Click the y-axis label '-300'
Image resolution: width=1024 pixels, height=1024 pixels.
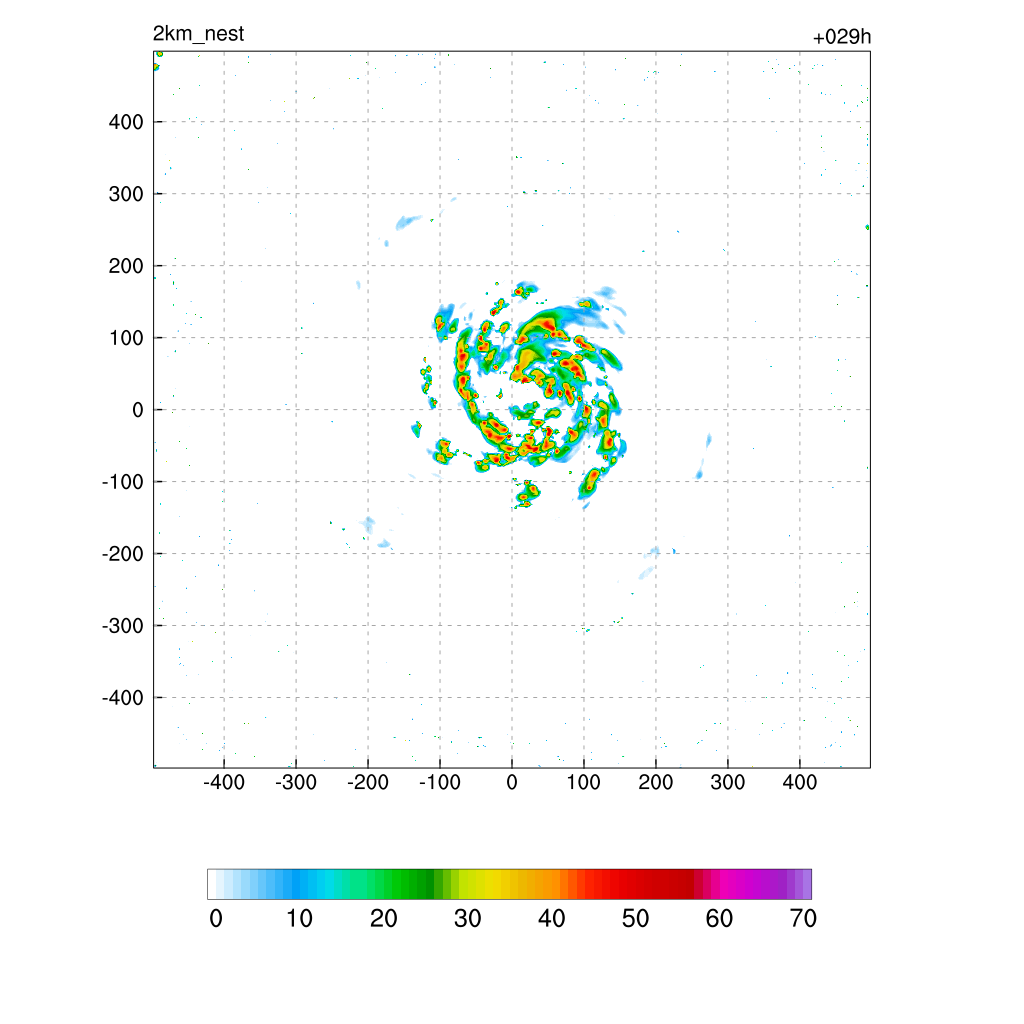[x=123, y=626]
